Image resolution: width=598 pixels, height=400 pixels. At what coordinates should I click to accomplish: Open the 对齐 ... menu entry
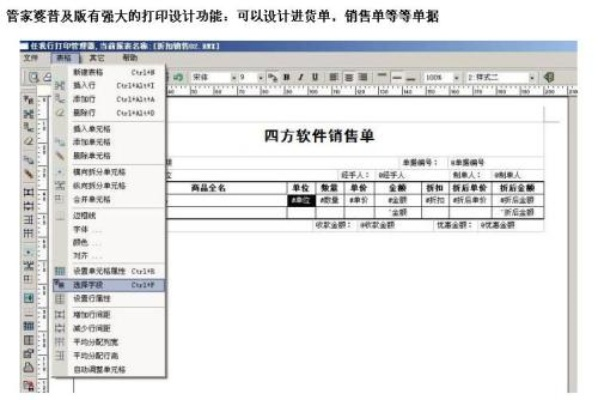coord(109,255)
